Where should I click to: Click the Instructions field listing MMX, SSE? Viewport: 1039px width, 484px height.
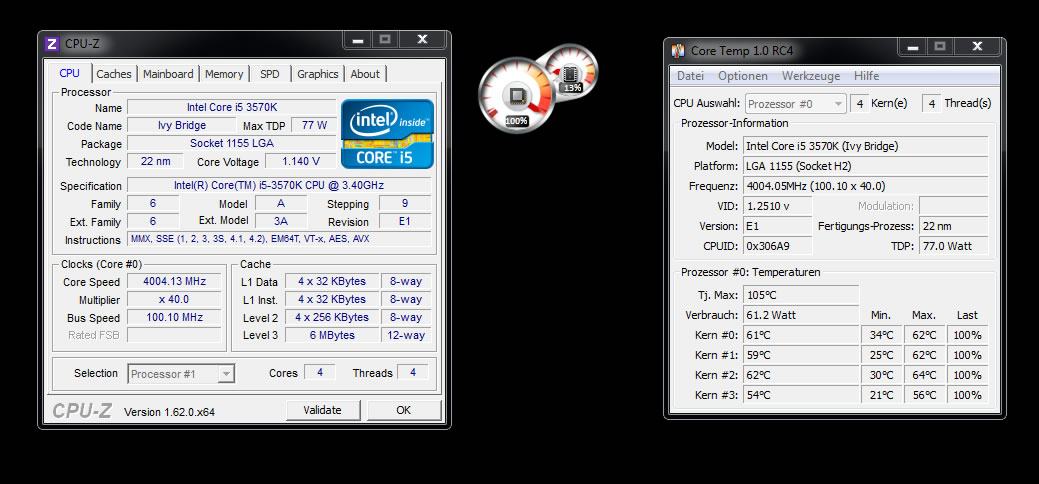[279, 239]
